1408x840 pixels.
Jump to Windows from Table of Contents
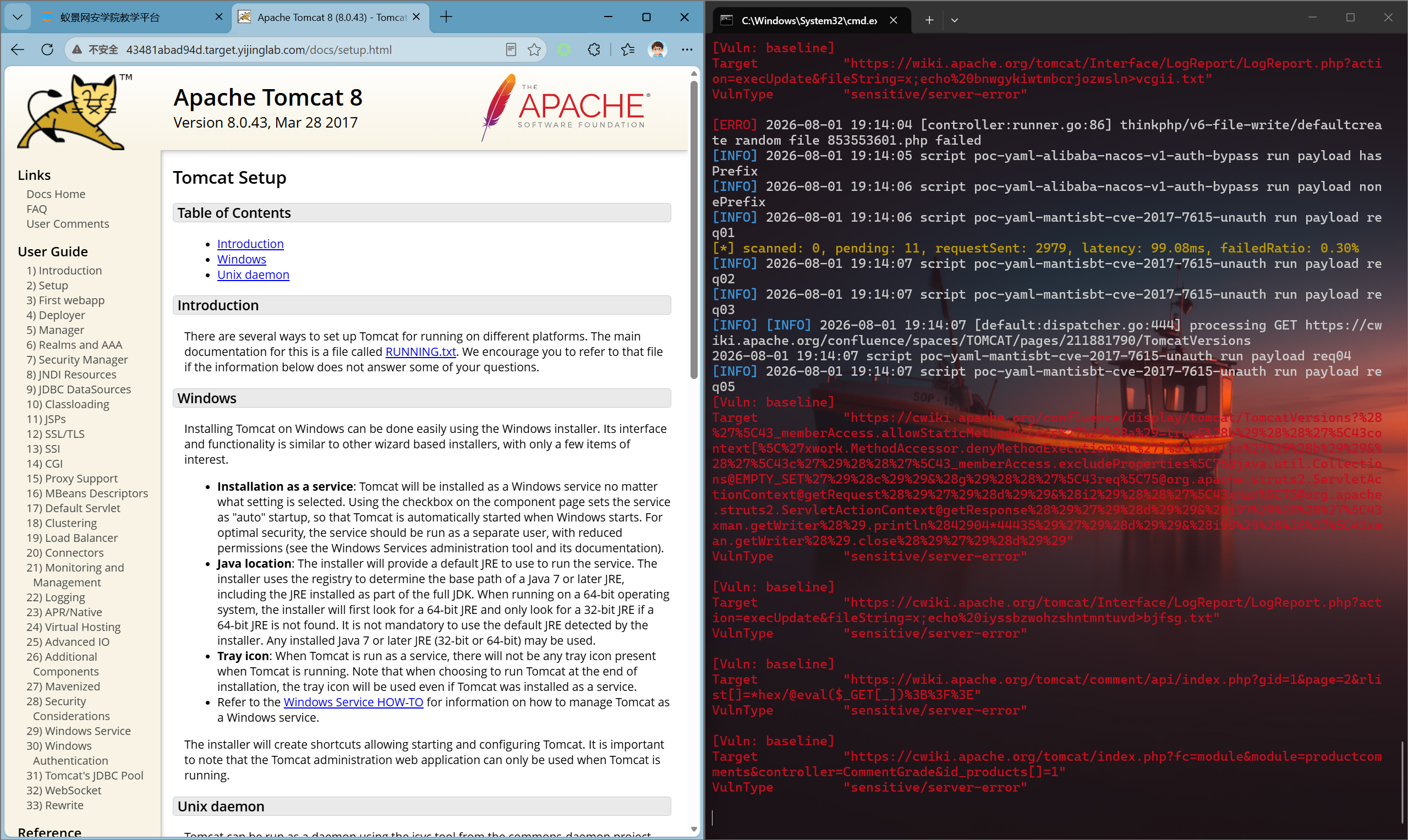(242, 259)
